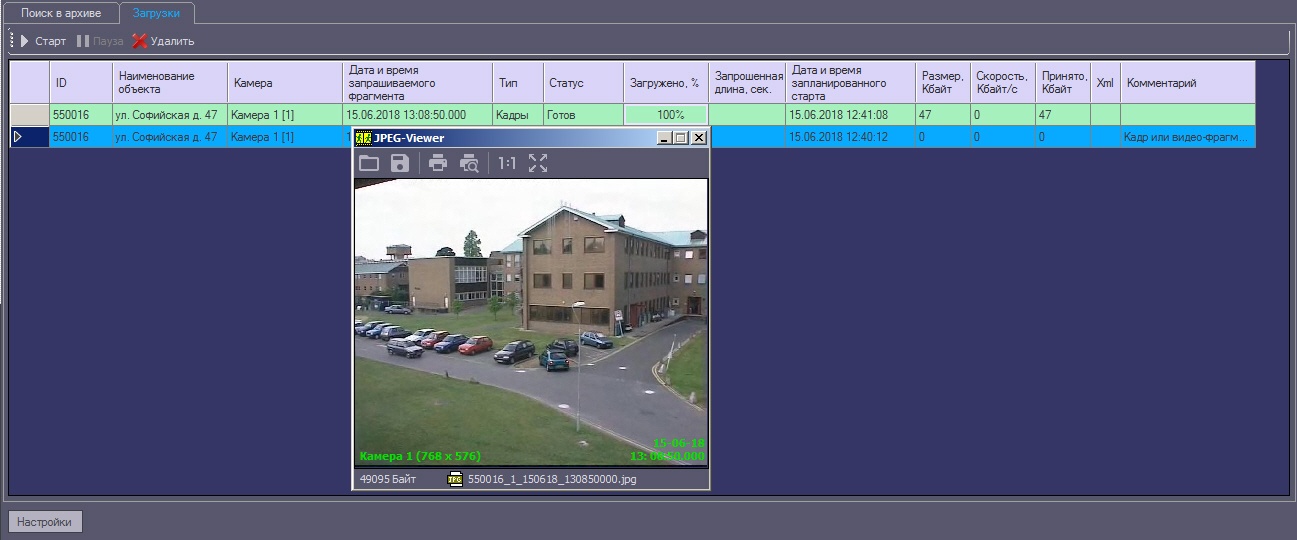Open print preview in JPEG-Viewer

click(x=469, y=164)
